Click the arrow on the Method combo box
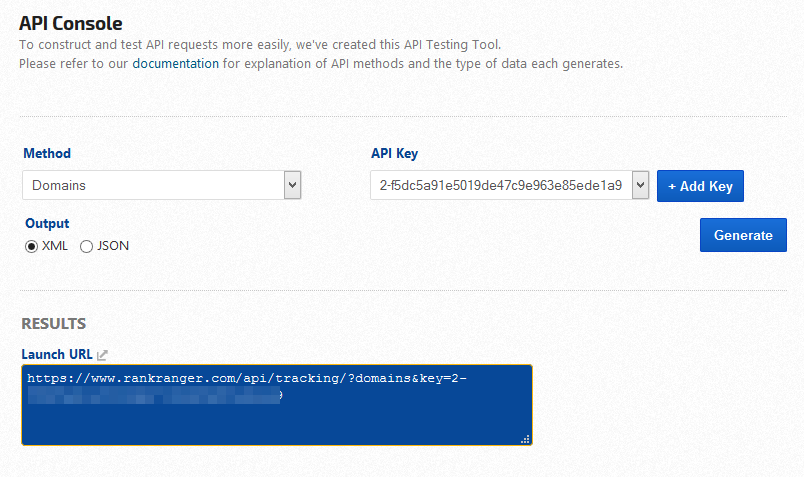The image size is (804, 477). tap(292, 185)
